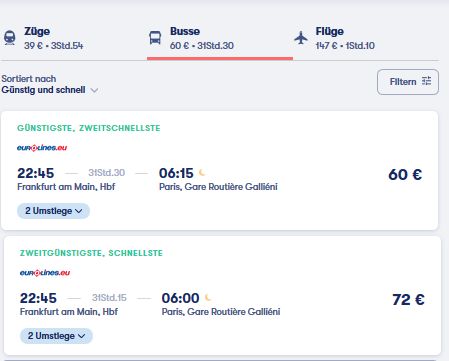The width and height of the screenshot is (449, 361).
Task: Select the 72 € price
Action: click(x=408, y=299)
